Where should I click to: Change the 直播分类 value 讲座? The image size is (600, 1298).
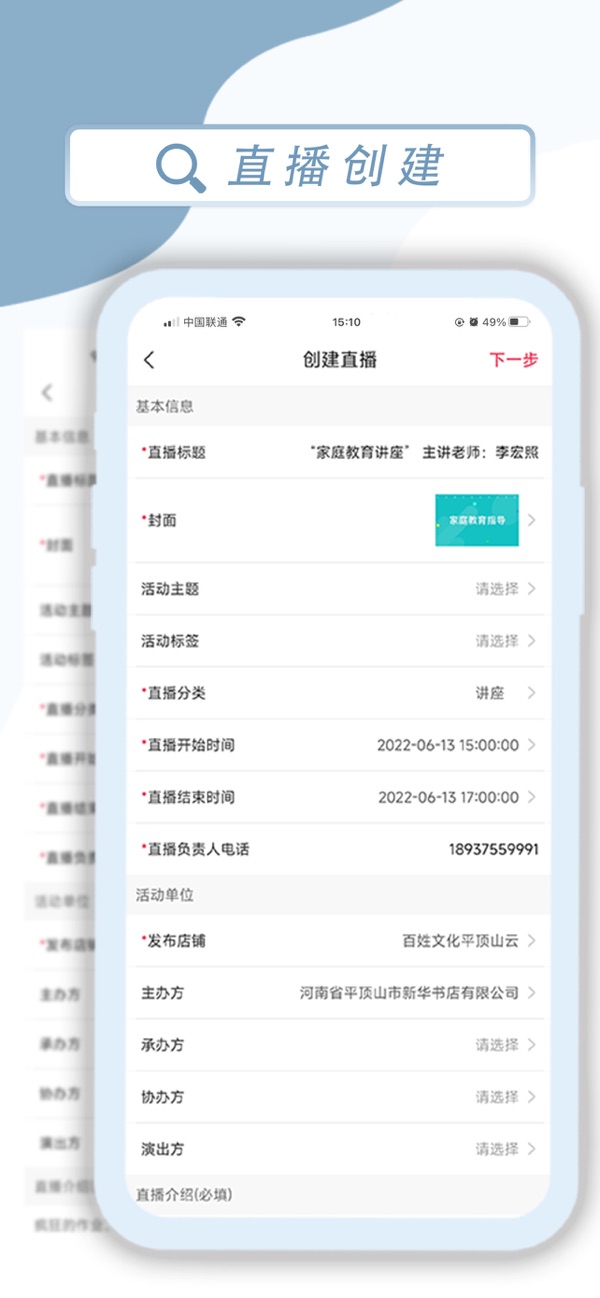pyautogui.click(x=490, y=693)
